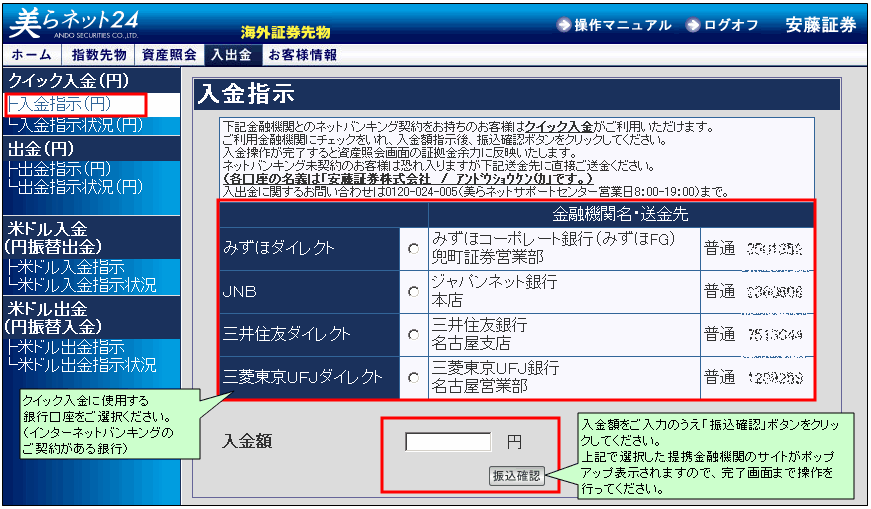Viewport: 871px width, 509px height.
Task: Open 米ドル入金指示 in sidebar
Action: 66,267
